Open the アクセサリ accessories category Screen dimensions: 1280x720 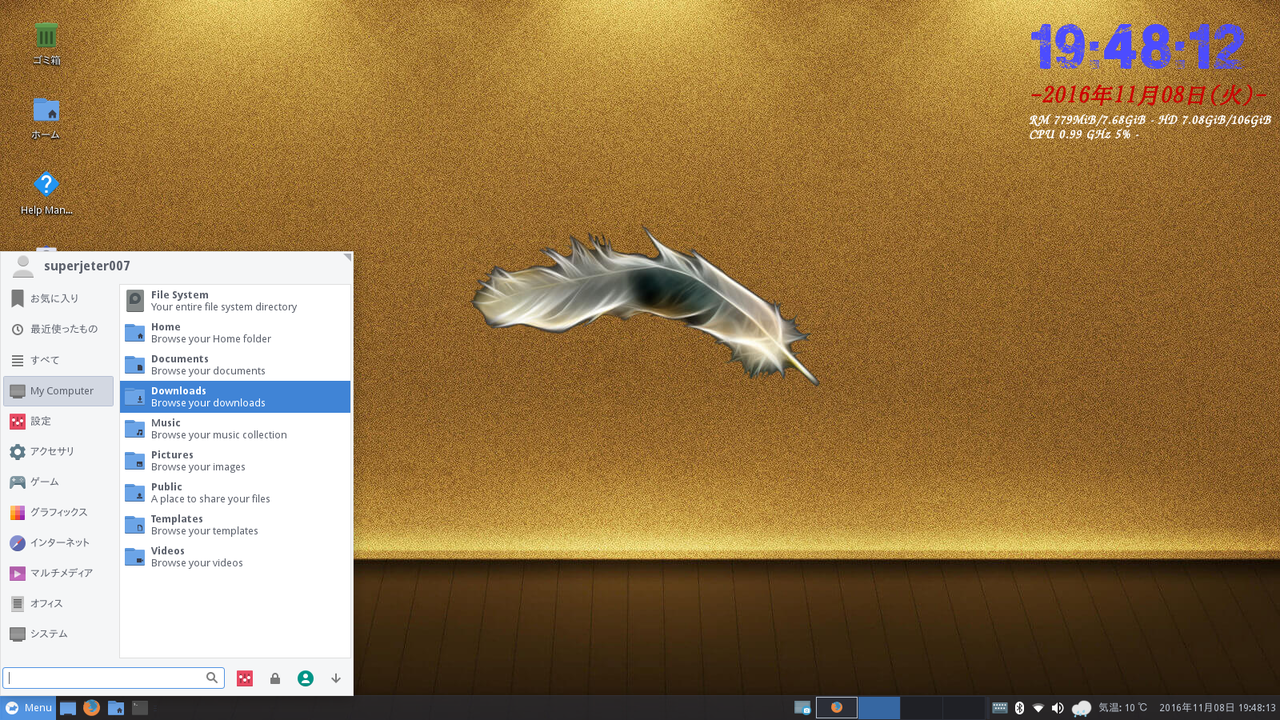[x=59, y=452]
